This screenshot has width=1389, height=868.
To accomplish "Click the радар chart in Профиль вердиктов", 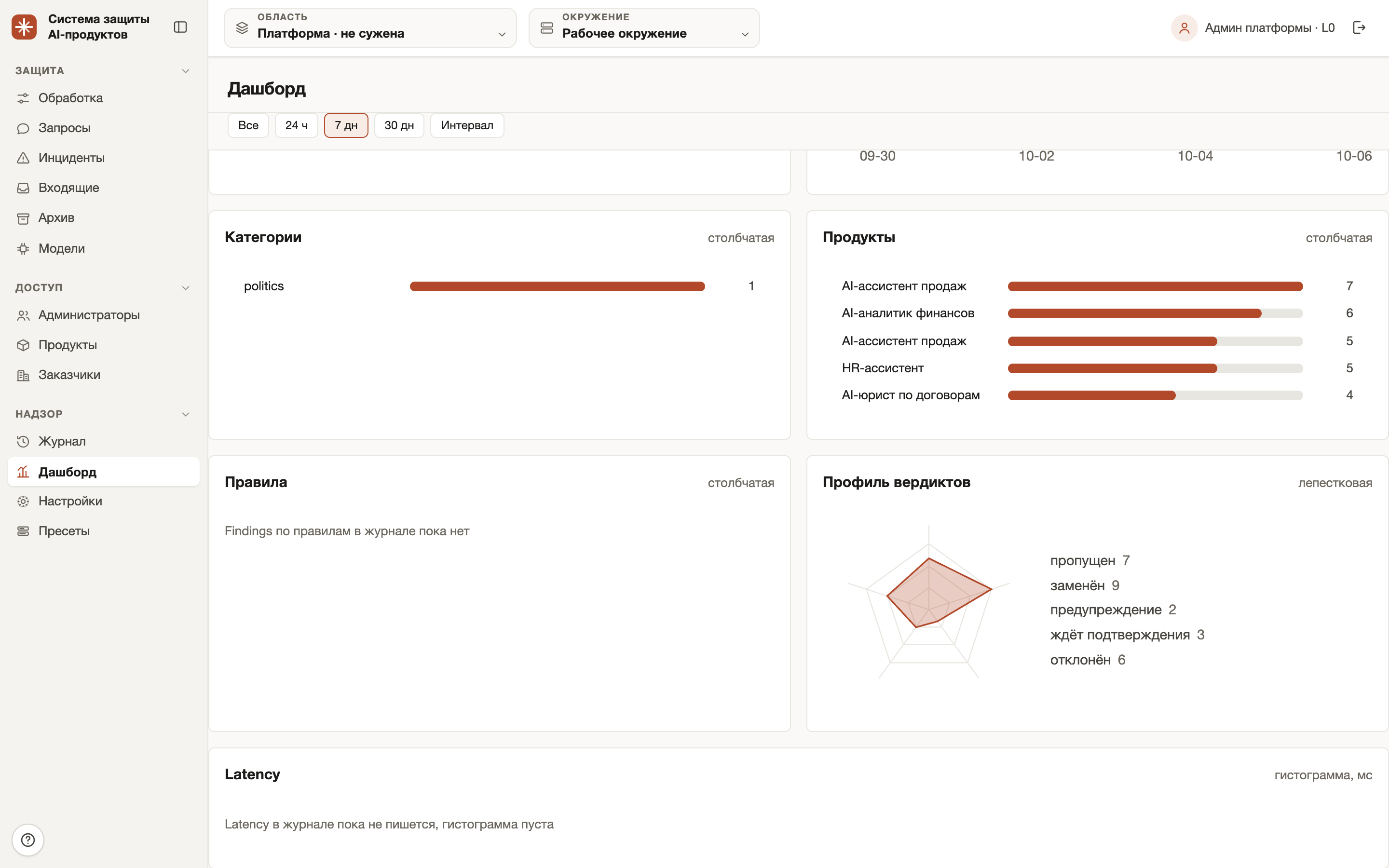I will 929,601.
